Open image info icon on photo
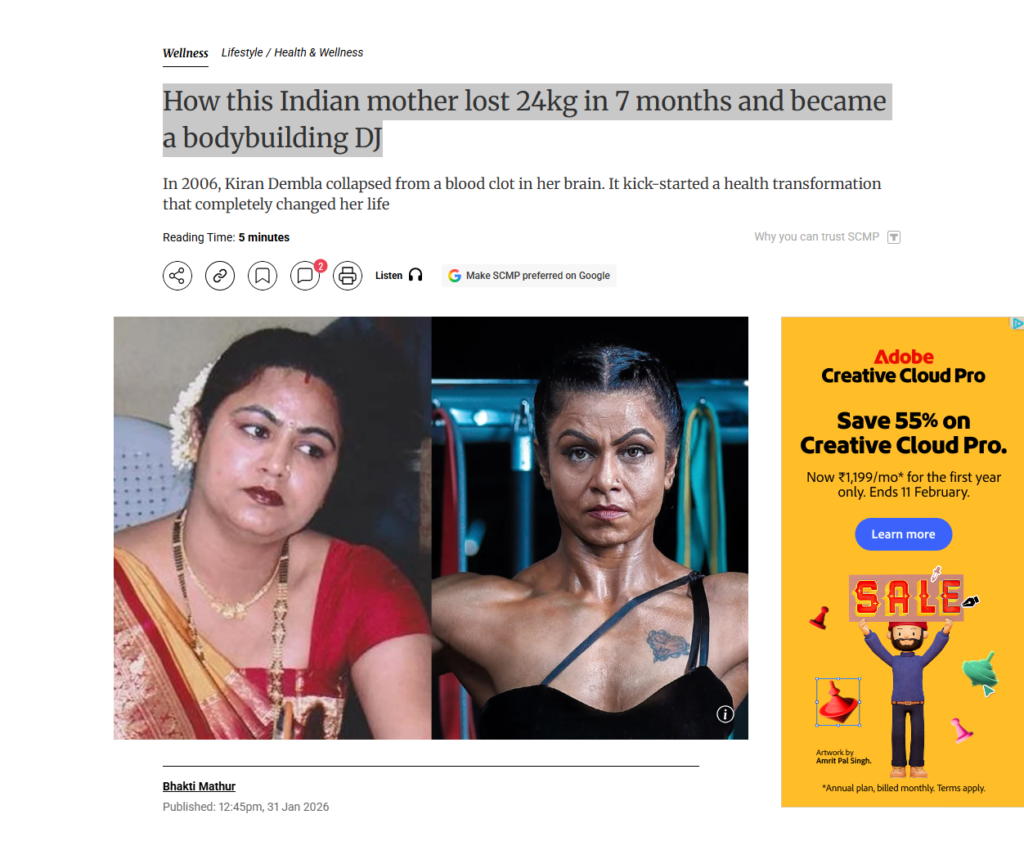This screenshot has height=846, width=1024. [725, 714]
